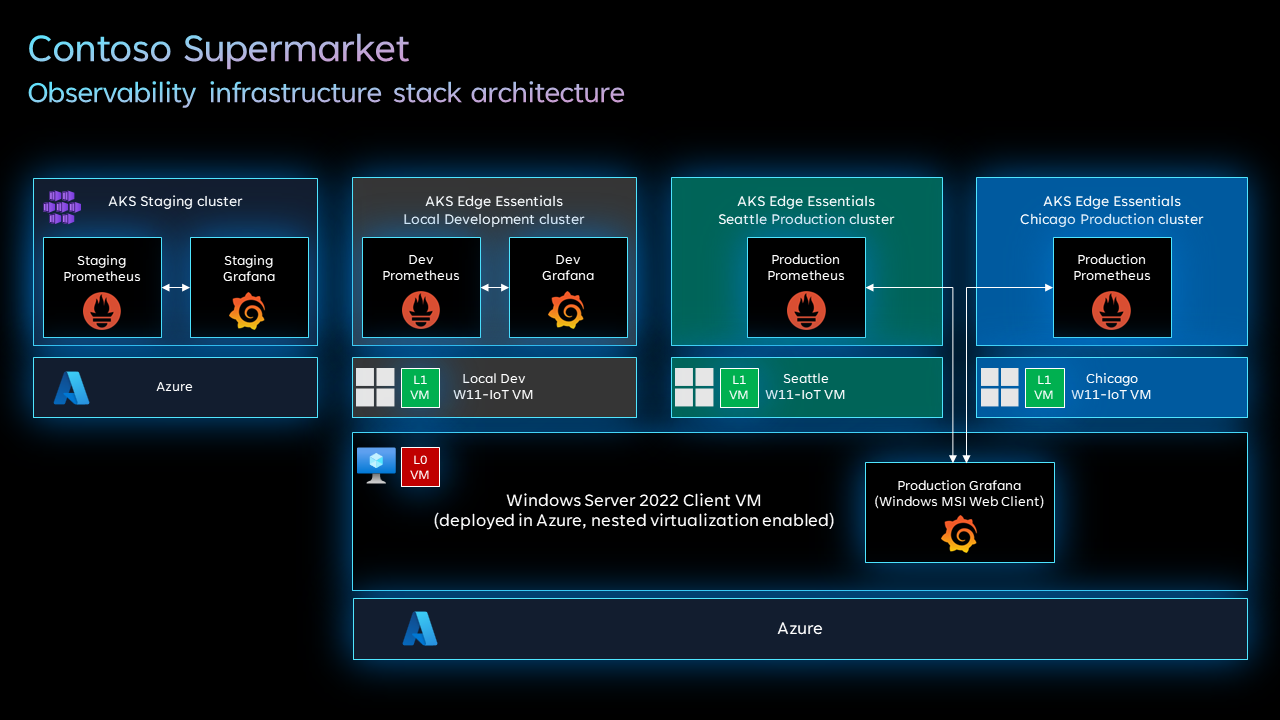
Task: Click the Contoso Supermarket title
Action: click(219, 49)
